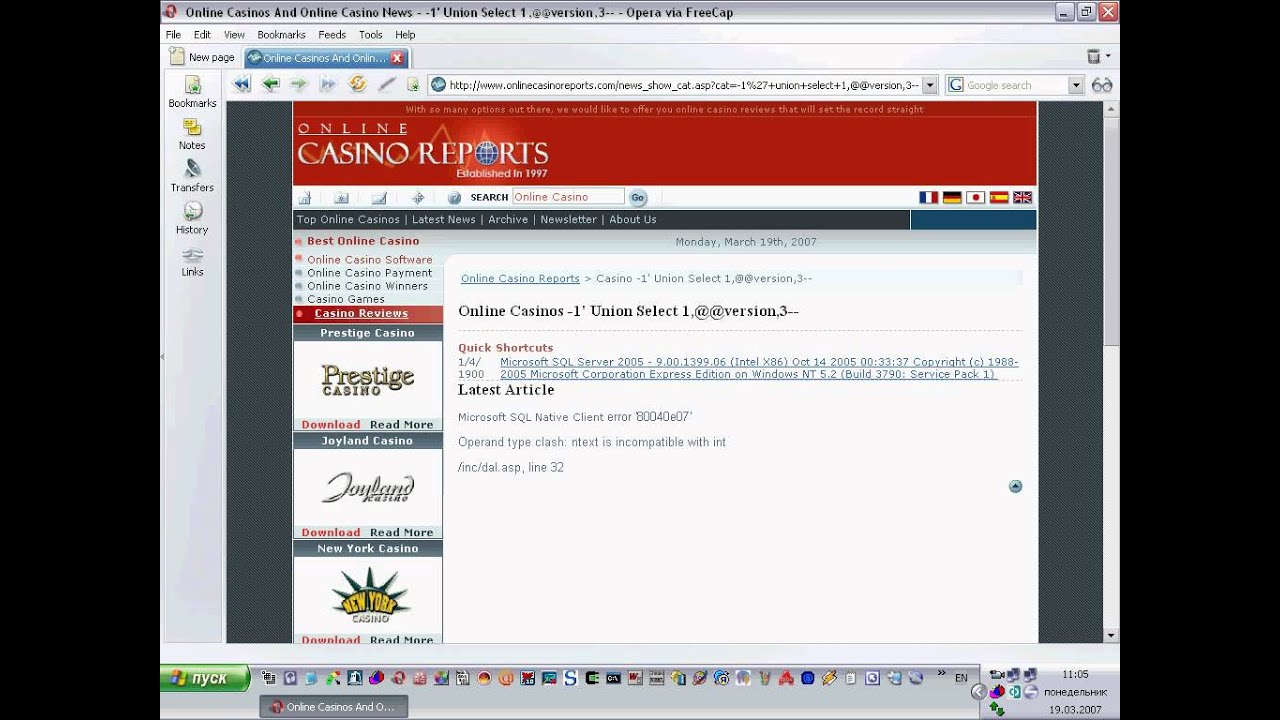Click the Google search input field
This screenshot has width=1280, height=720.
1015,85
